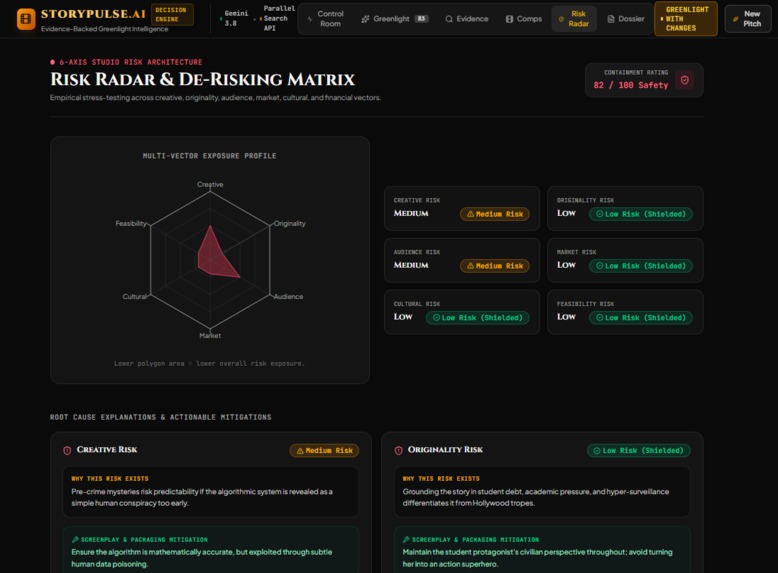Click warning icon in Audience Risk summary badge
This screenshot has height=573, width=778.
pyautogui.click(x=470, y=266)
